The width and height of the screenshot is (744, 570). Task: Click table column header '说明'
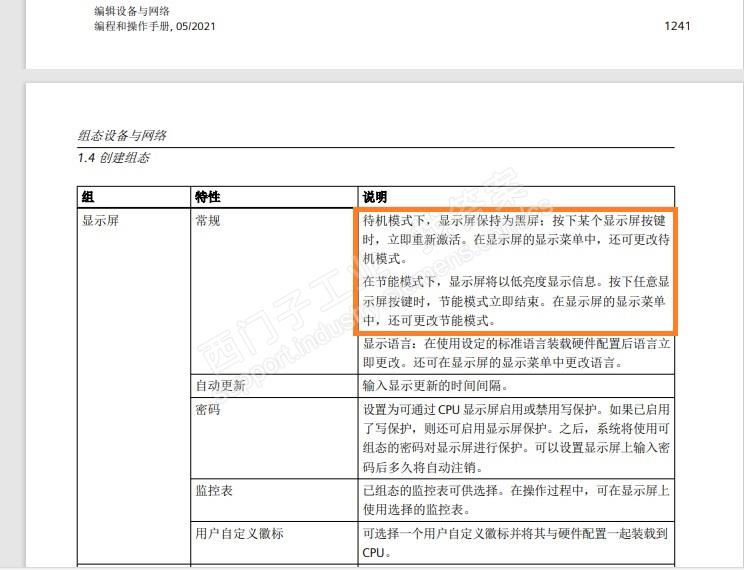coord(375,196)
